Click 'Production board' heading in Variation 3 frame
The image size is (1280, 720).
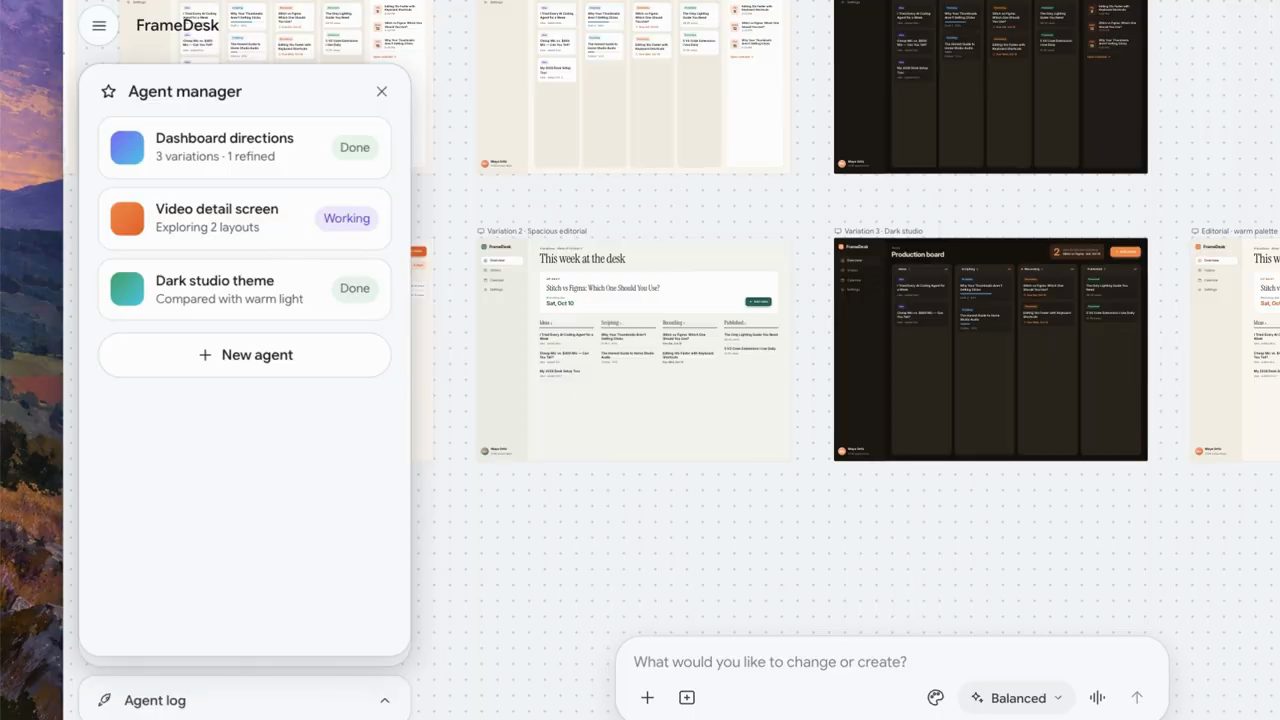918,255
